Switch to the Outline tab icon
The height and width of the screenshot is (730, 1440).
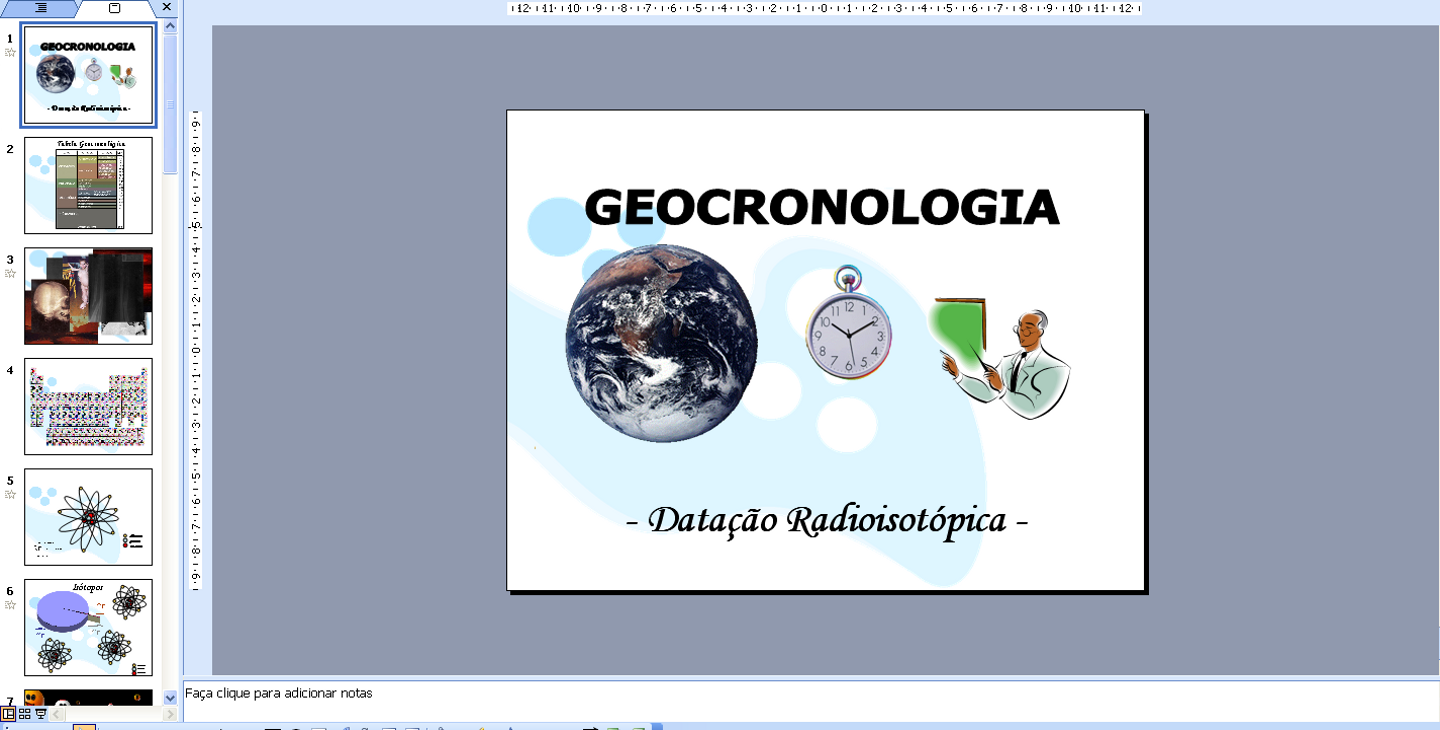pos(41,8)
